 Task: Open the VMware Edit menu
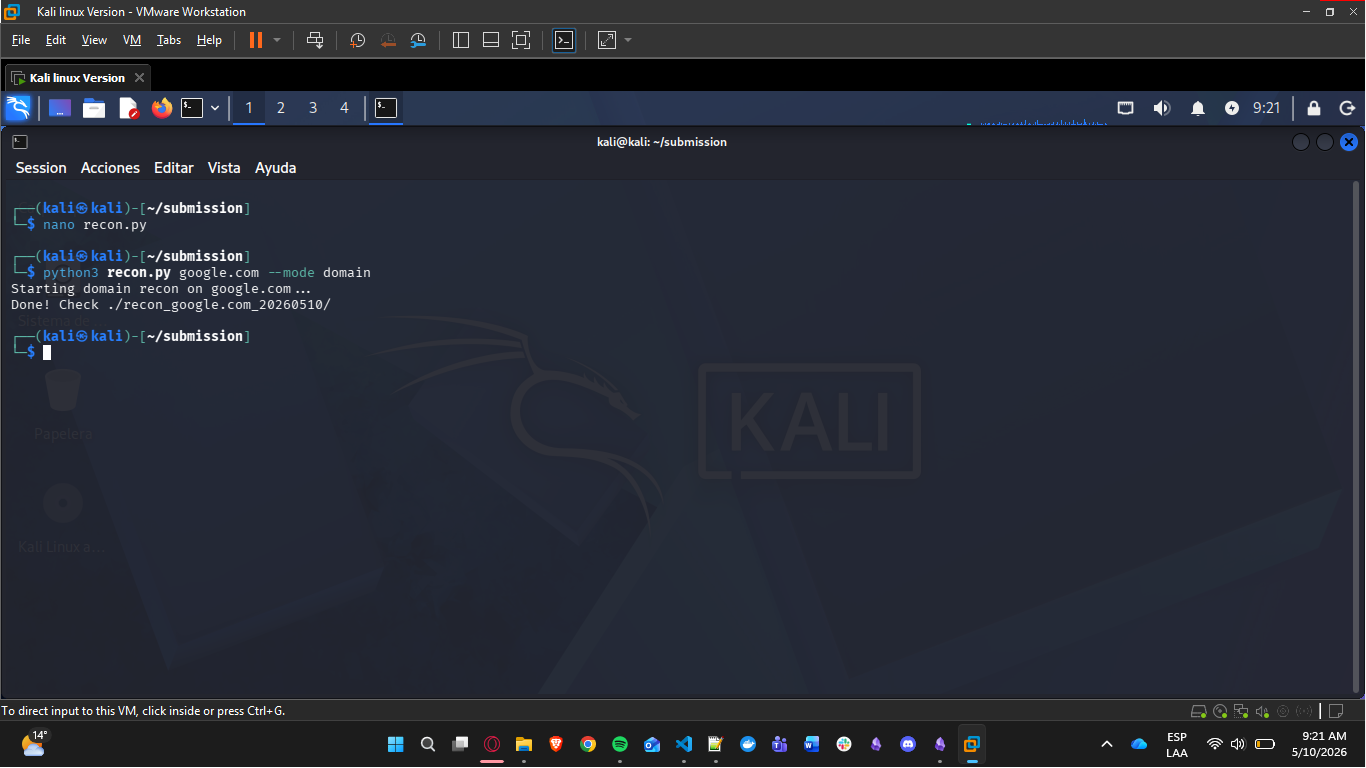(x=56, y=40)
